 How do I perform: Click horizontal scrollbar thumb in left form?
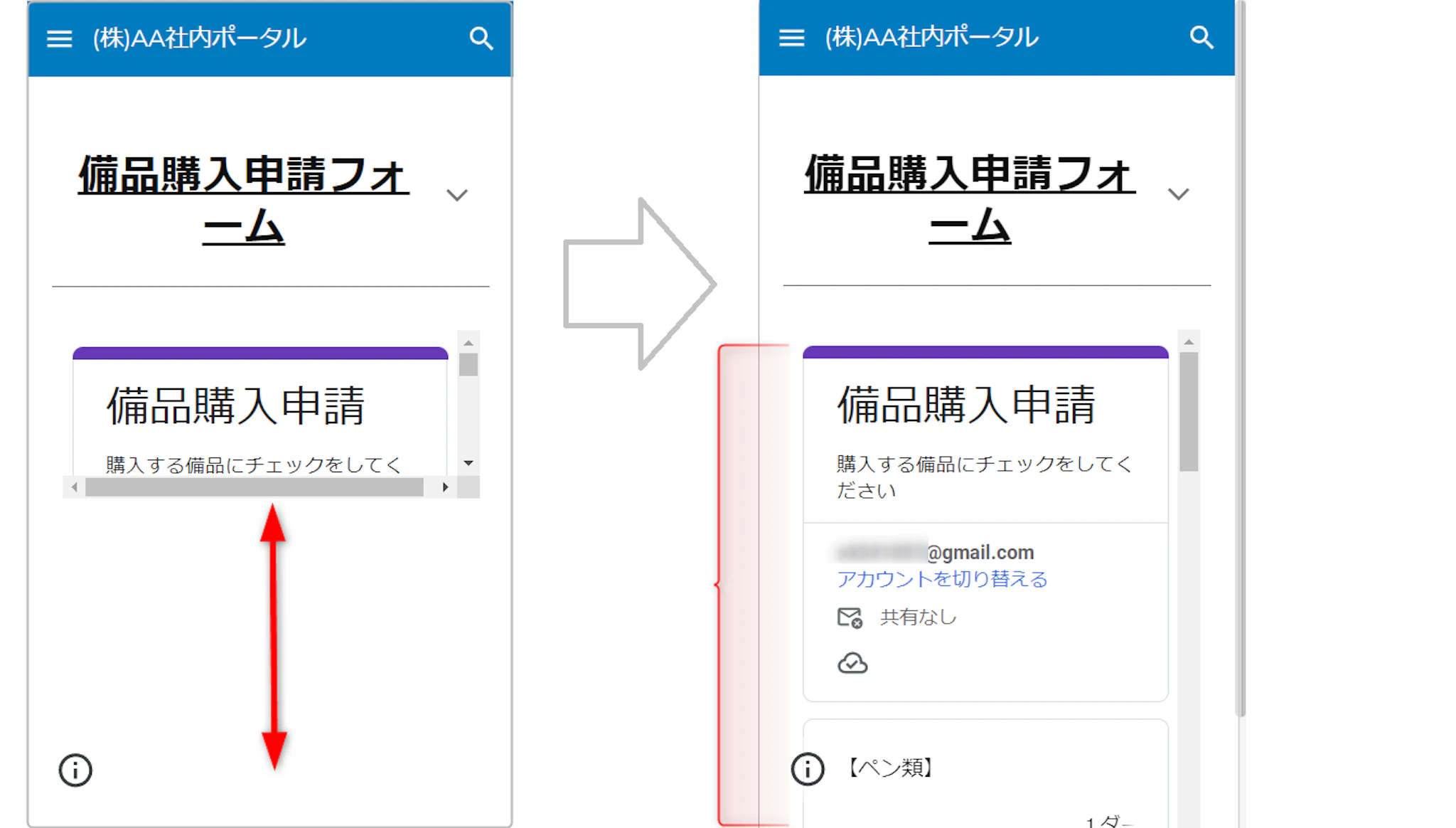254,487
